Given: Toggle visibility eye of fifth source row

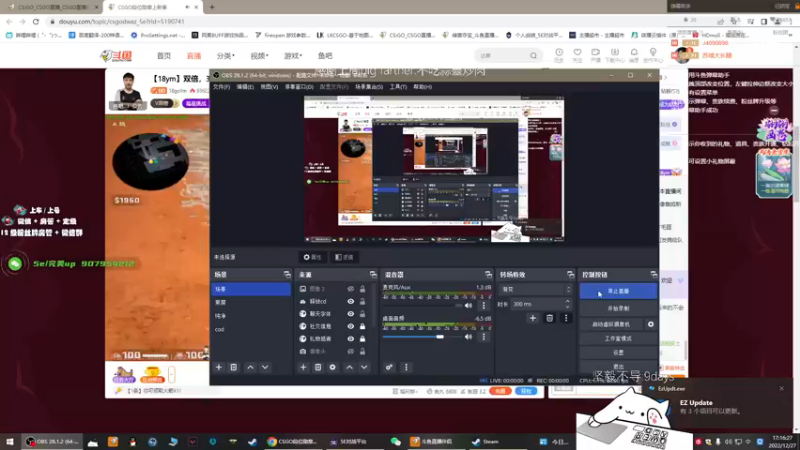Looking at the screenshot, I should [351, 339].
